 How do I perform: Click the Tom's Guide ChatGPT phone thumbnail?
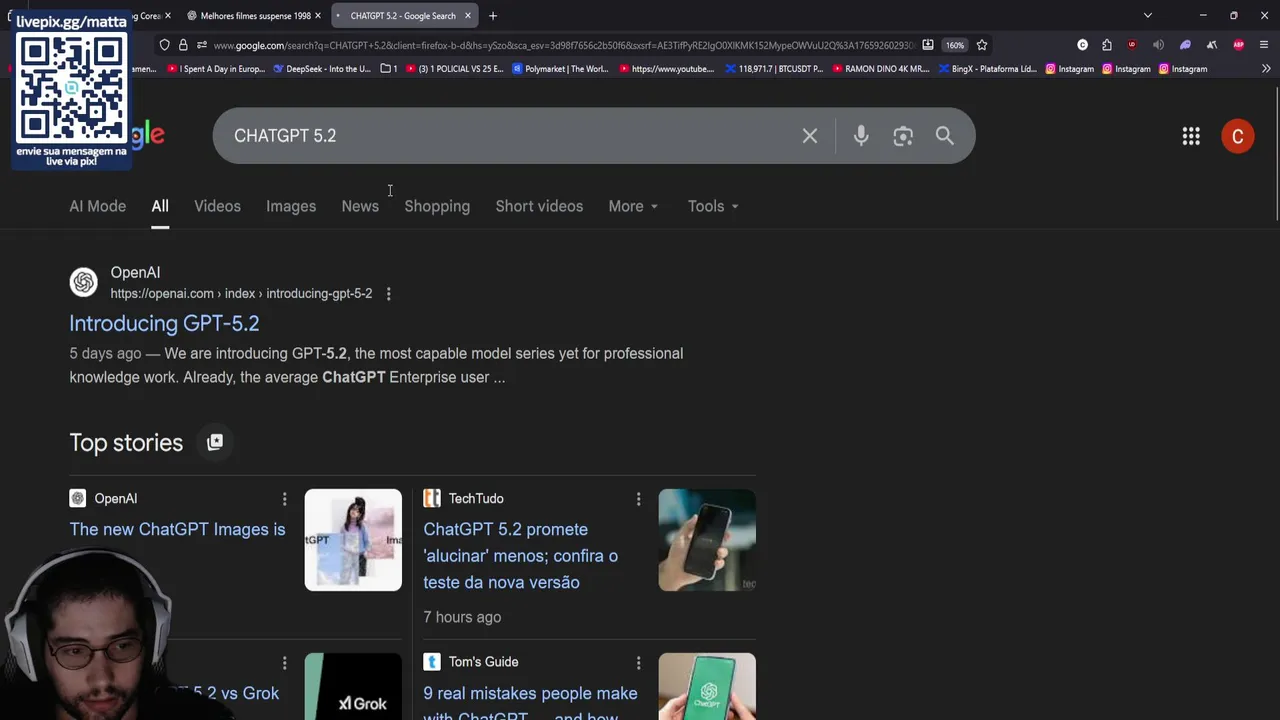pyautogui.click(x=707, y=686)
